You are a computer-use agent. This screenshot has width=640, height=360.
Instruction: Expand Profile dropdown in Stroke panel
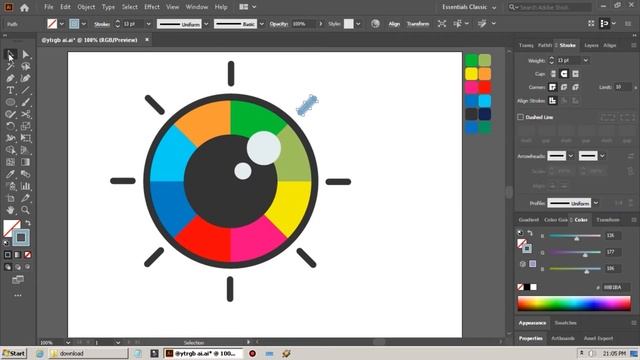tap(596, 203)
